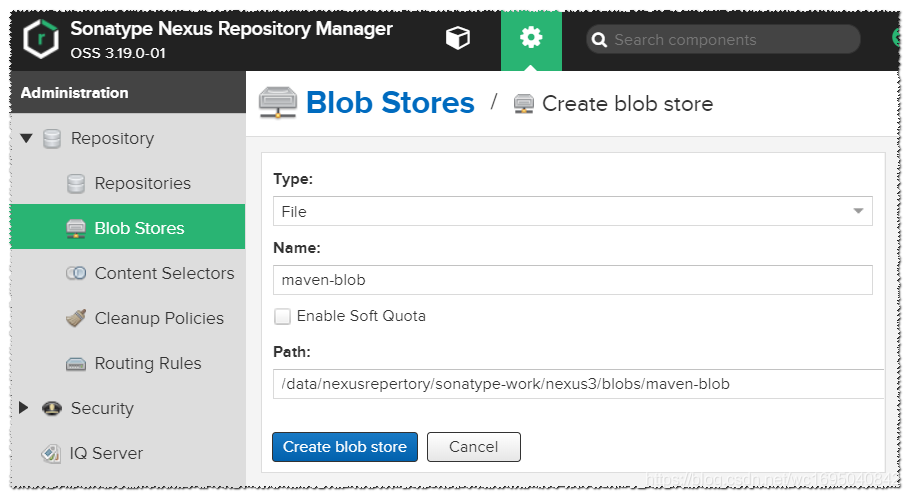Open the Administration gear icon
The width and height of the screenshot is (910, 498).
click(x=531, y=38)
